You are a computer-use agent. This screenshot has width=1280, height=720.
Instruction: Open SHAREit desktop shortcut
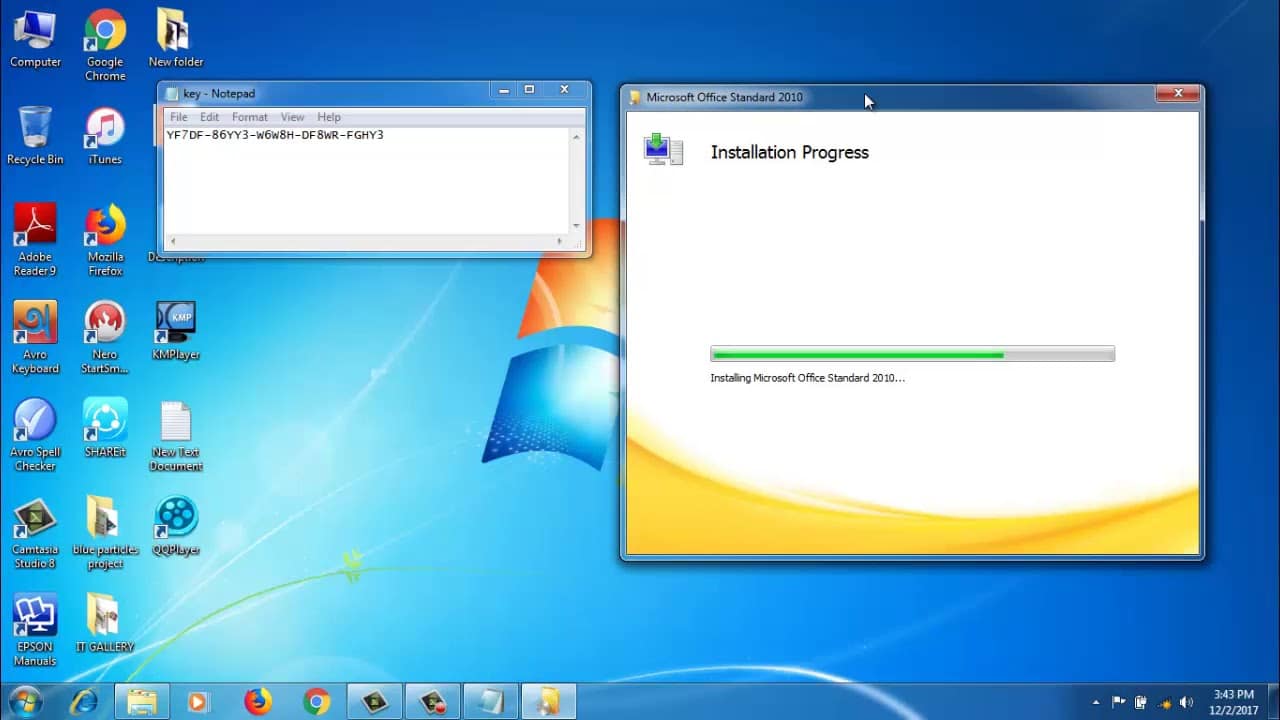(105, 428)
